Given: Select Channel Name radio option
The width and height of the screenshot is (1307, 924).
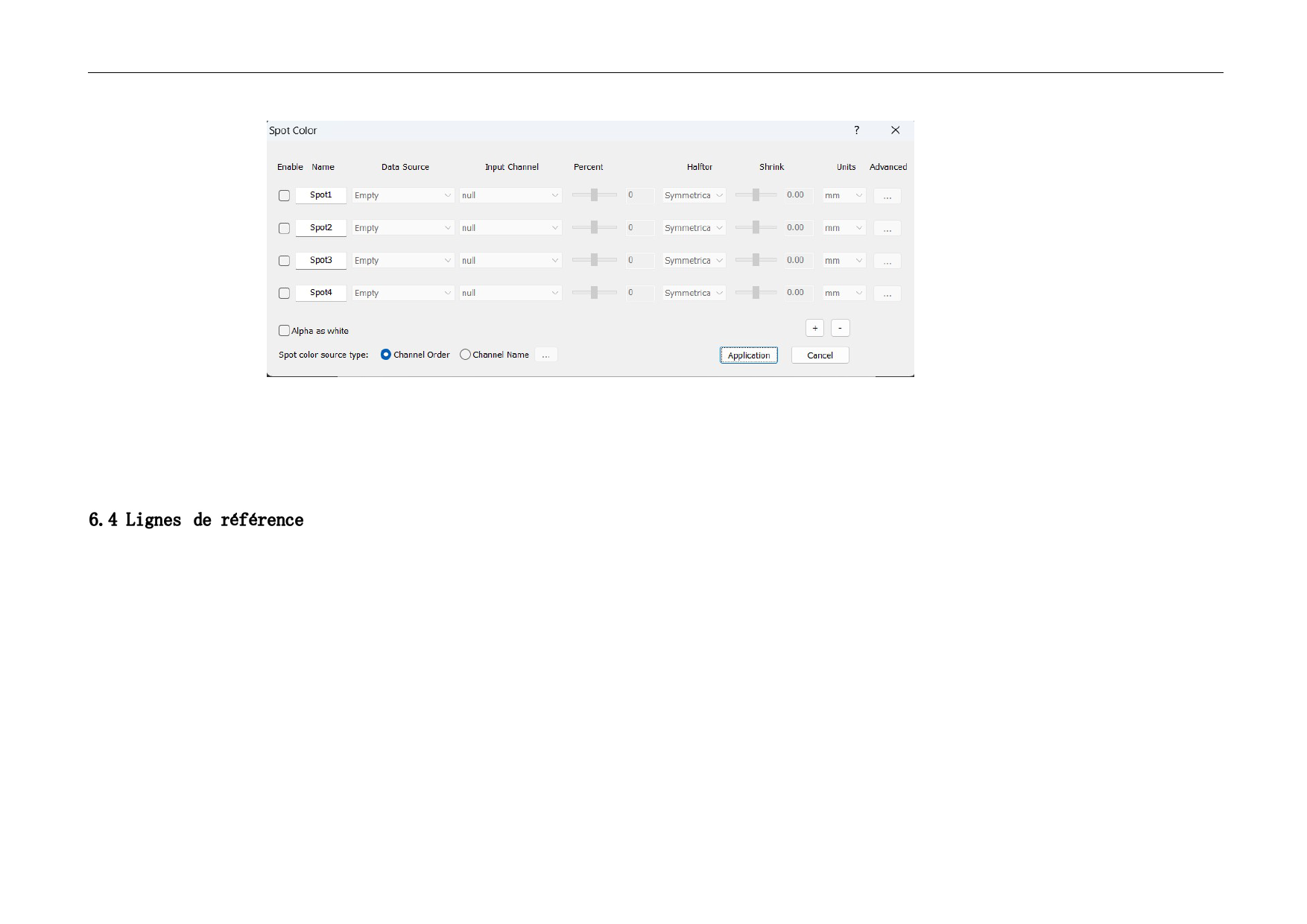Looking at the screenshot, I should [x=465, y=355].
